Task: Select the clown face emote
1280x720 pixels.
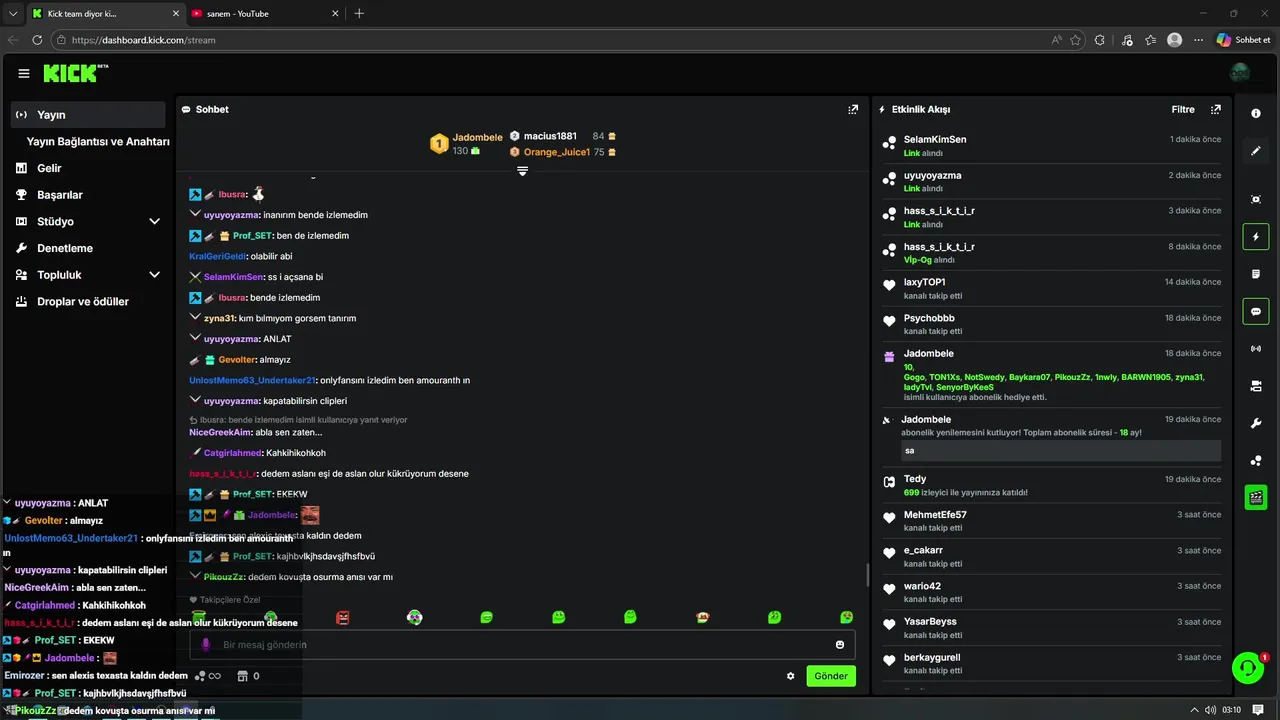Action: point(415,618)
